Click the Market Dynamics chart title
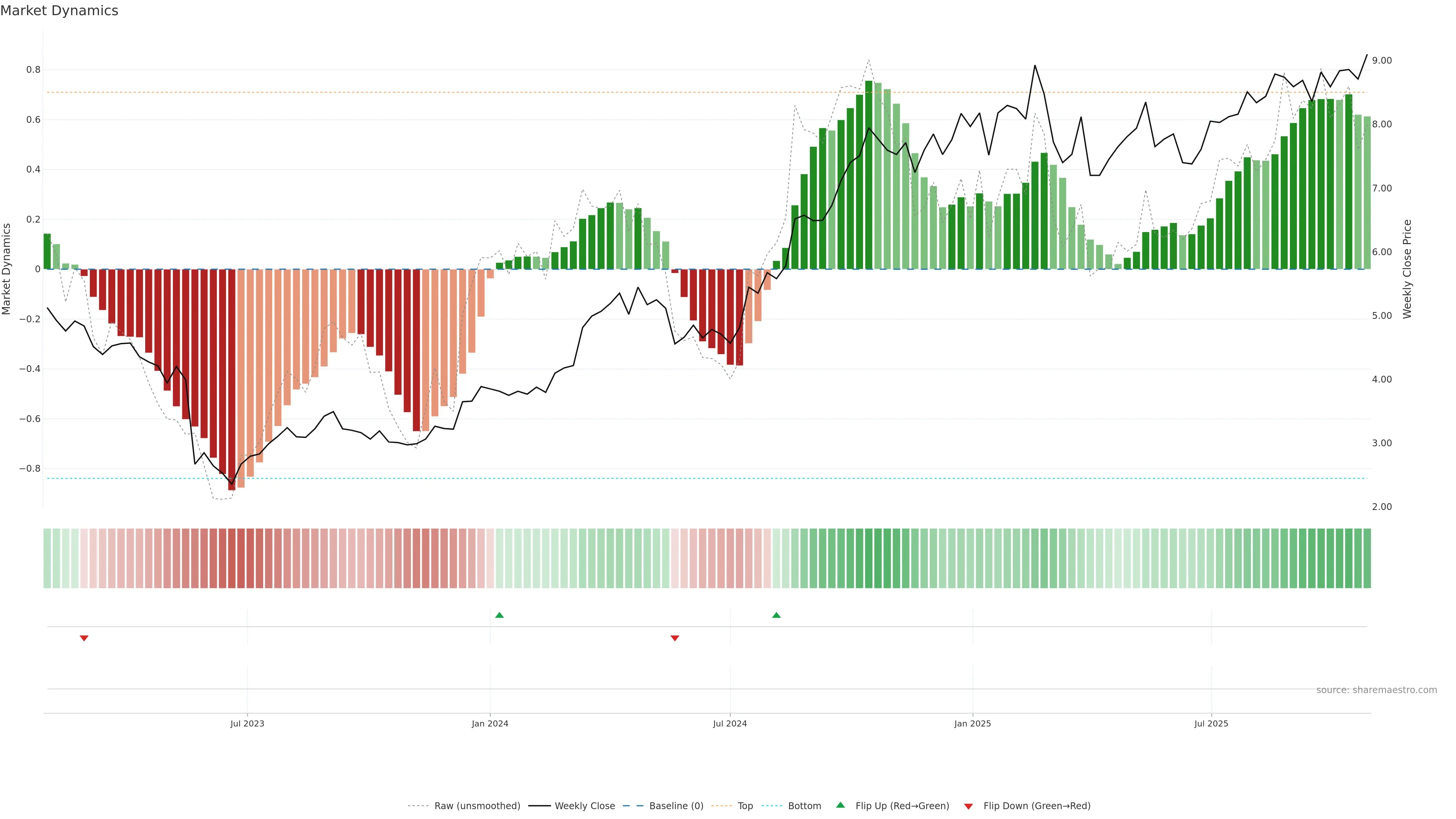Image resolution: width=1456 pixels, height=819 pixels. (60, 11)
